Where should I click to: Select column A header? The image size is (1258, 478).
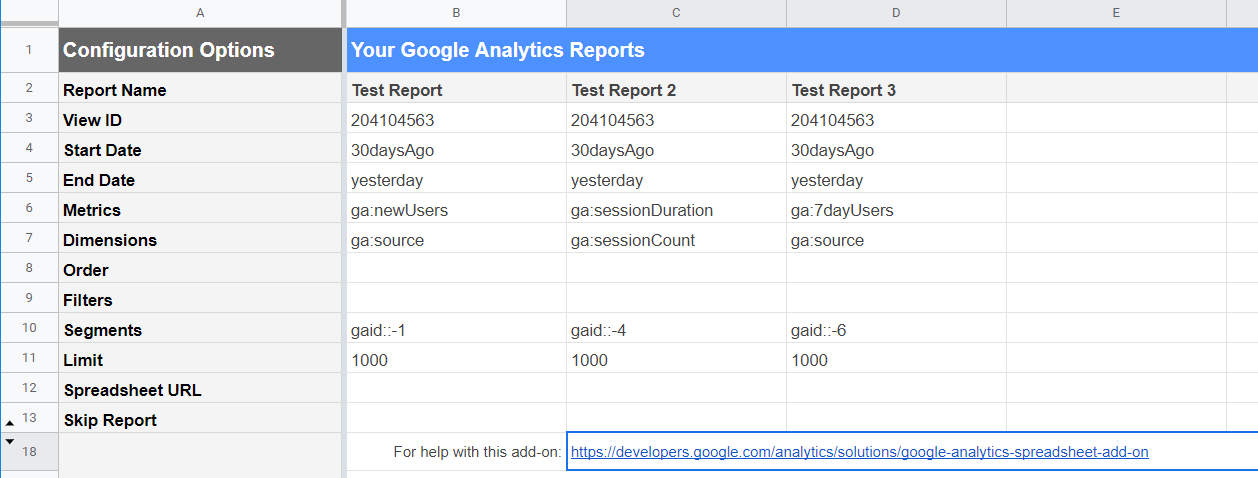tap(200, 13)
